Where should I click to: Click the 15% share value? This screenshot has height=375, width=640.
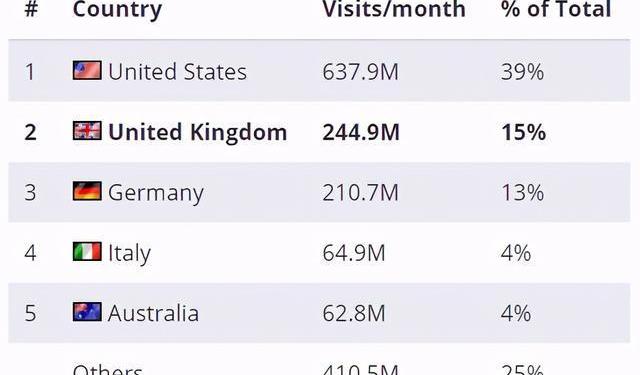click(523, 132)
